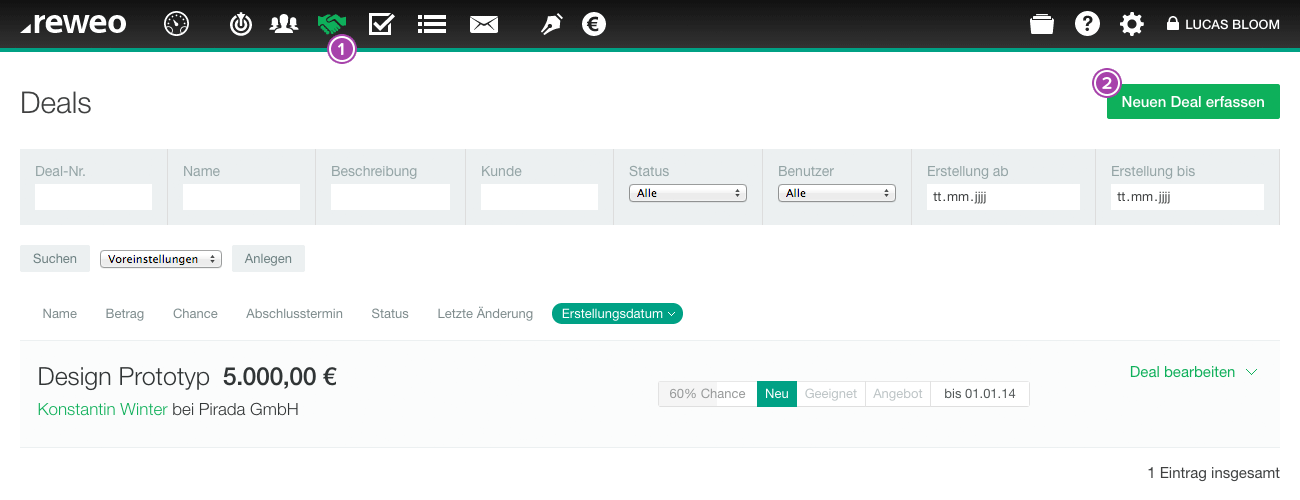Click the Anlegen button

click(x=268, y=258)
